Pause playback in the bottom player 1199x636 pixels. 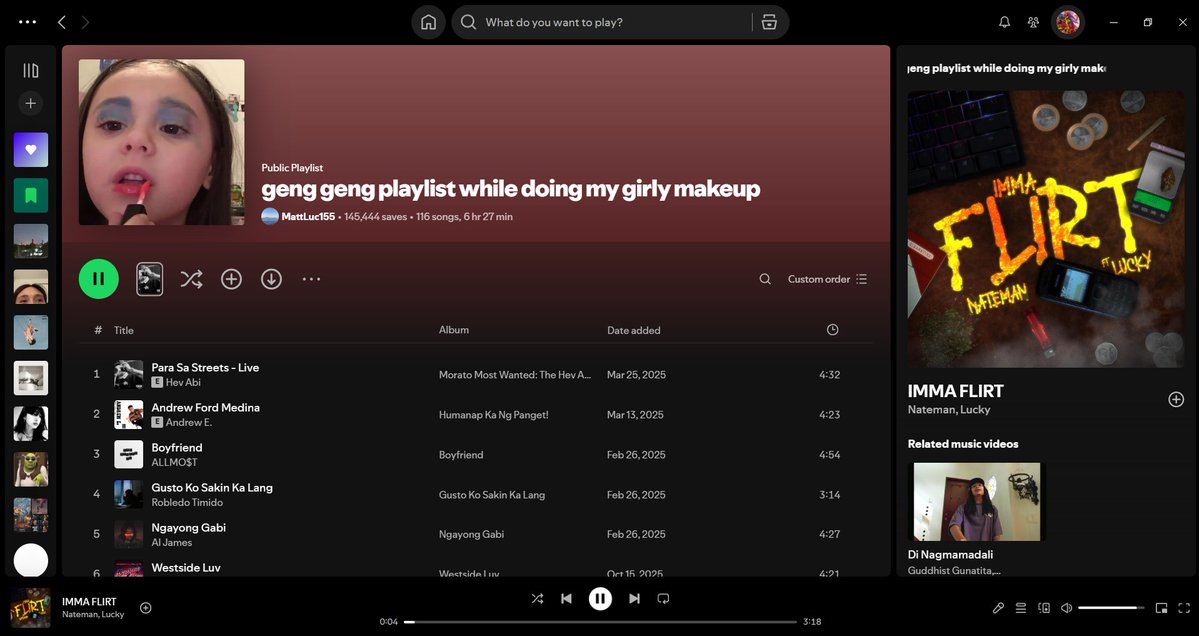click(600, 599)
